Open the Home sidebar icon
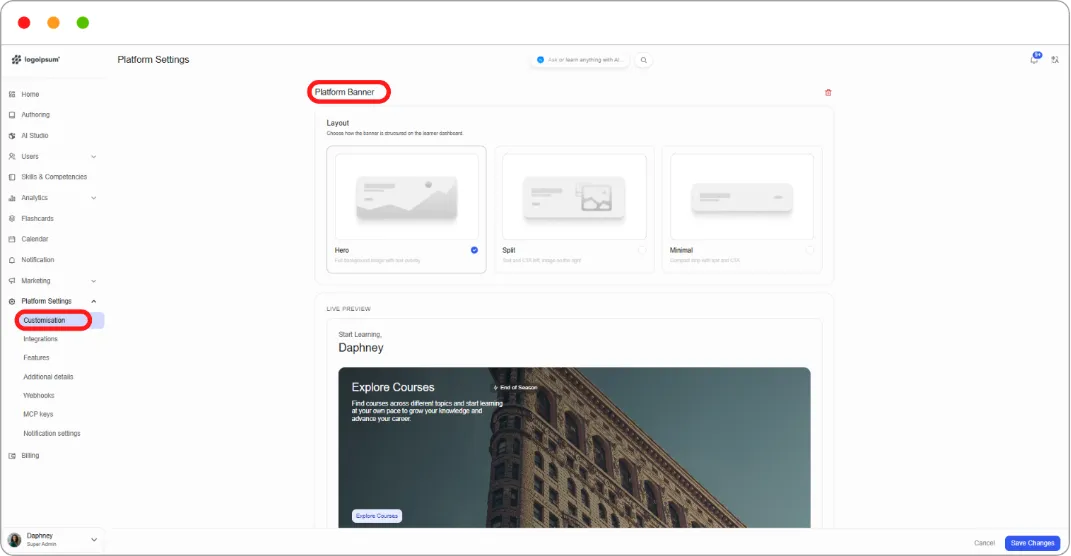 (x=12, y=94)
